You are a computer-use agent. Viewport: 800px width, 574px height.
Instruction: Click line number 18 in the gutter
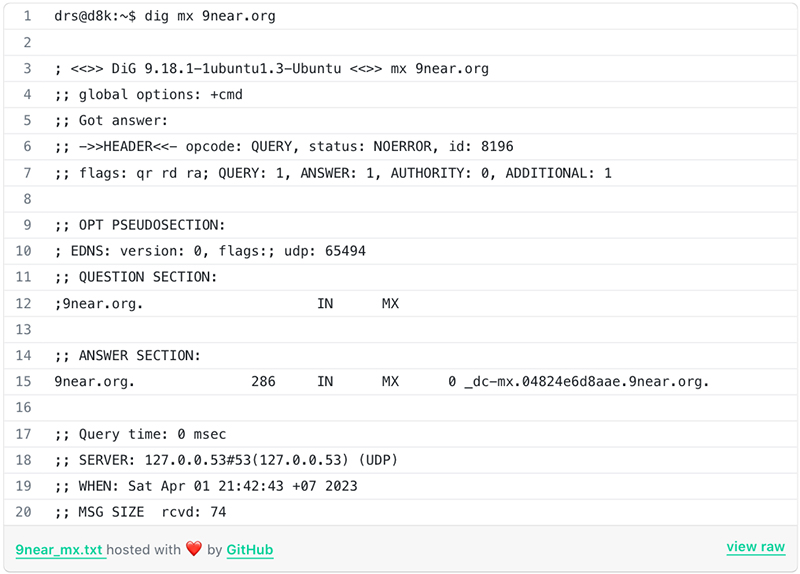coord(24,460)
